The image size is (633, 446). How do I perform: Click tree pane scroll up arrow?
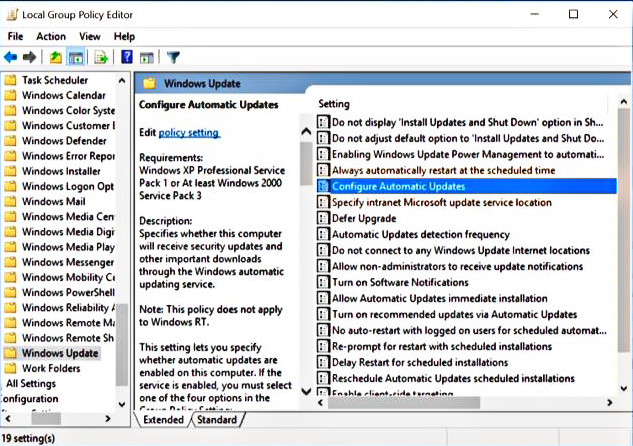[x=122, y=81]
